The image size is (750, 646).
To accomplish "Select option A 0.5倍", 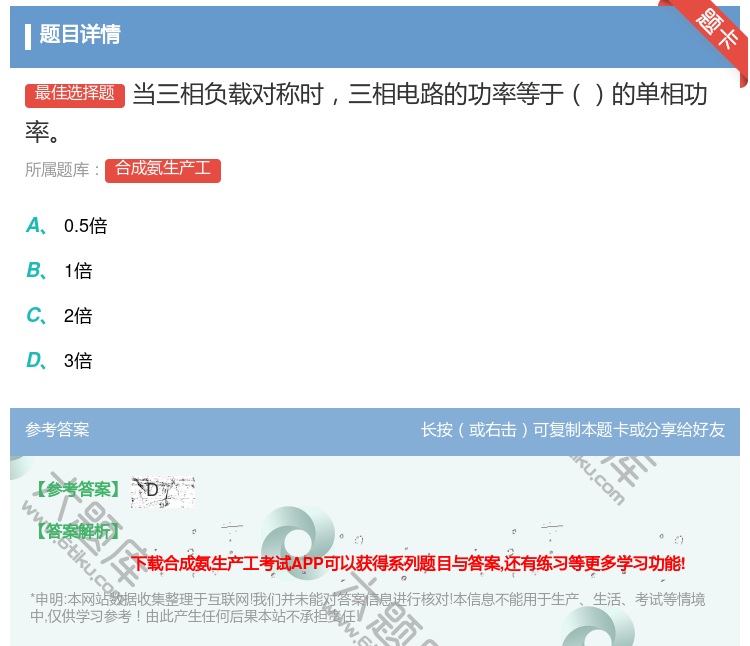I will click(x=67, y=226).
